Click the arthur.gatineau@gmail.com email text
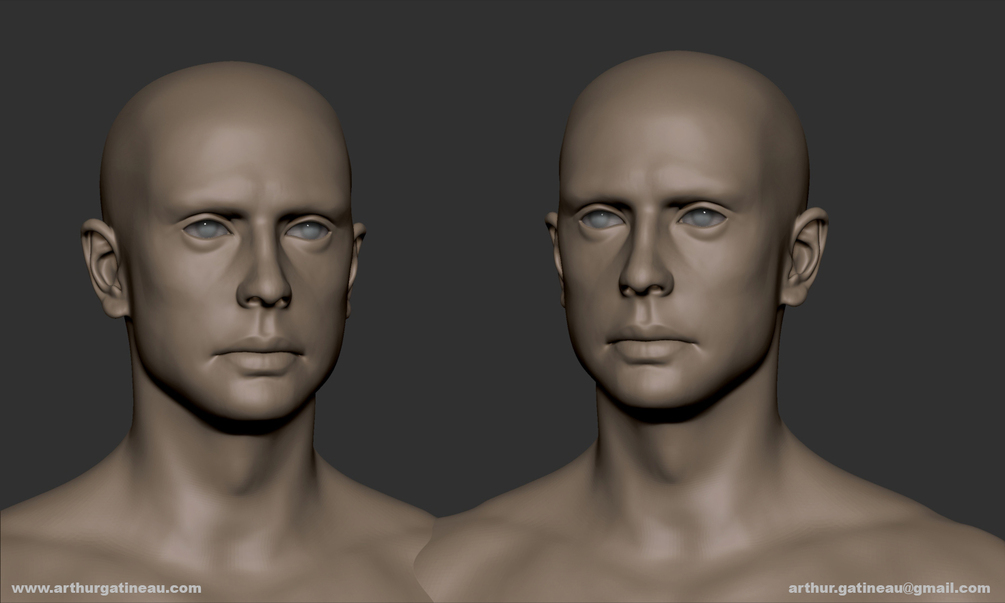This screenshot has width=1005, height=603. tap(889, 588)
